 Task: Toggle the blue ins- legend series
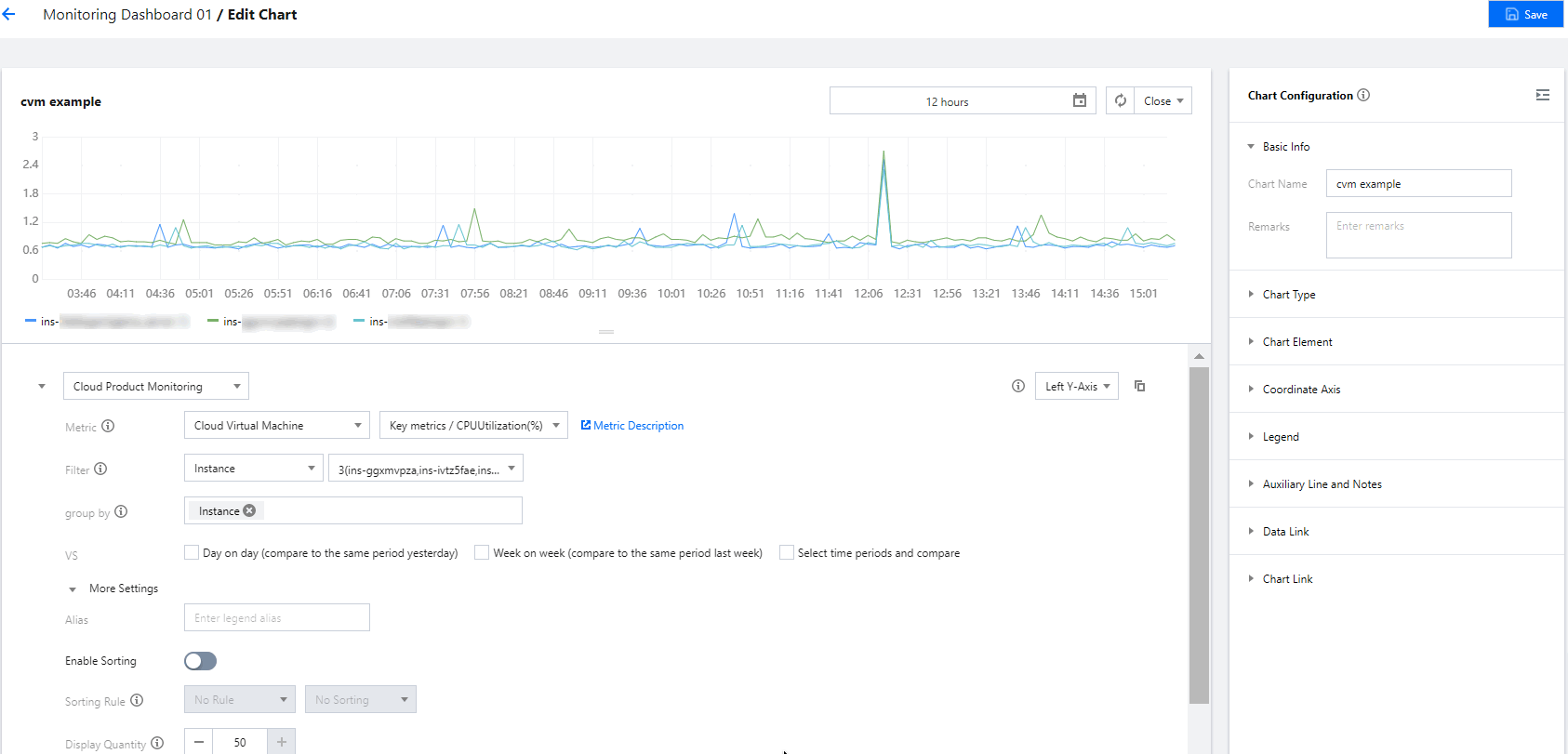click(x=107, y=321)
